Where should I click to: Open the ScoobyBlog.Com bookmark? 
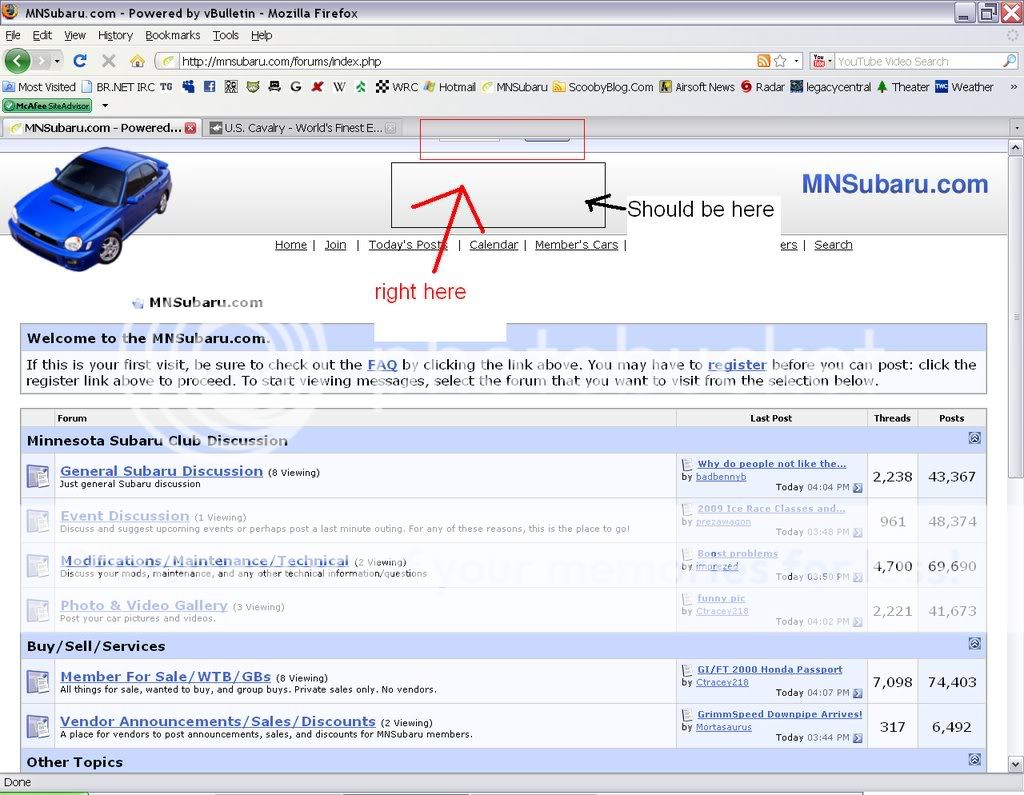click(x=603, y=87)
